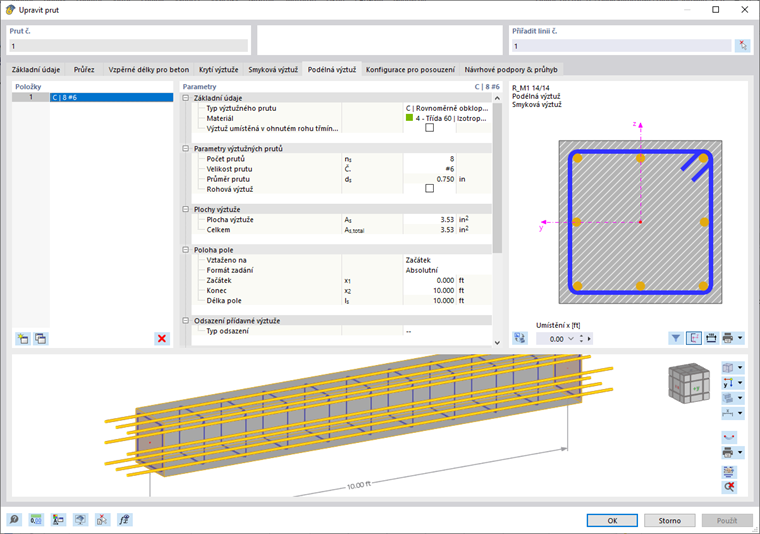Collapse the 'Základní údaje' parameter group

(x=186, y=98)
